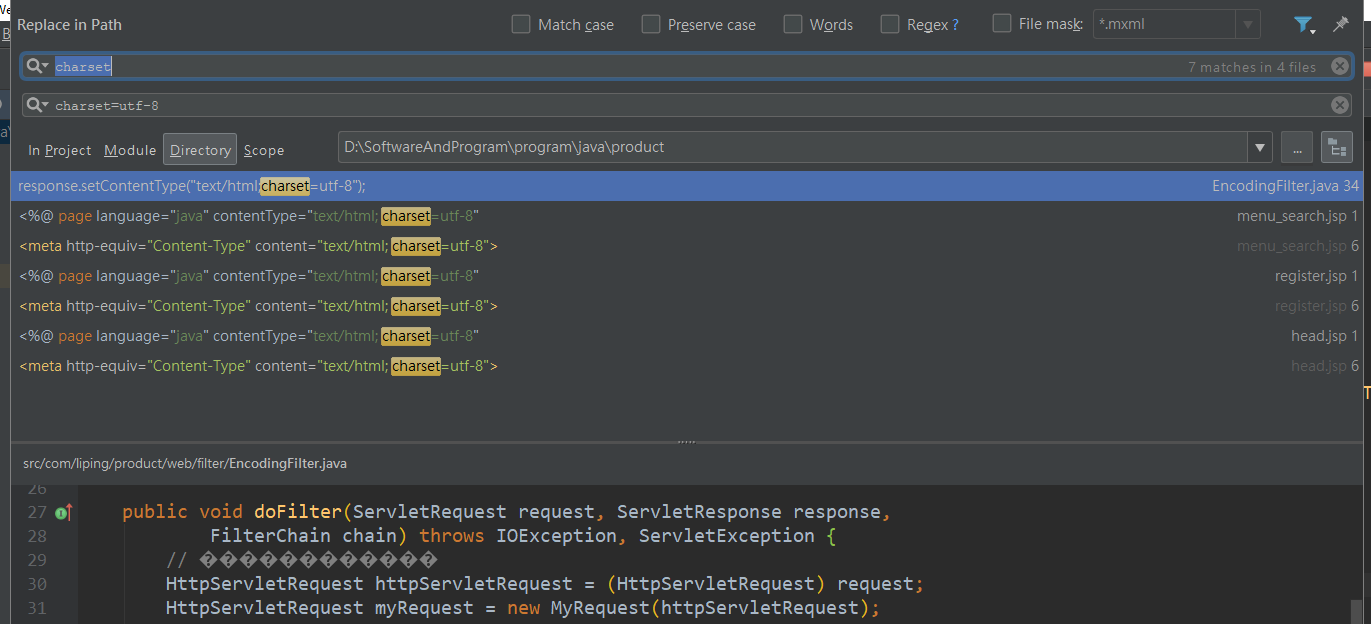
Task: Select the menu_search.jsp line 1 result
Action: coord(687,216)
